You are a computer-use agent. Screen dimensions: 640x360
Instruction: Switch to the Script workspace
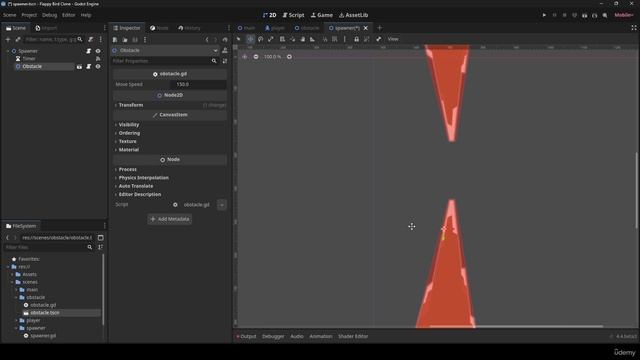pyautogui.click(x=293, y=15)
